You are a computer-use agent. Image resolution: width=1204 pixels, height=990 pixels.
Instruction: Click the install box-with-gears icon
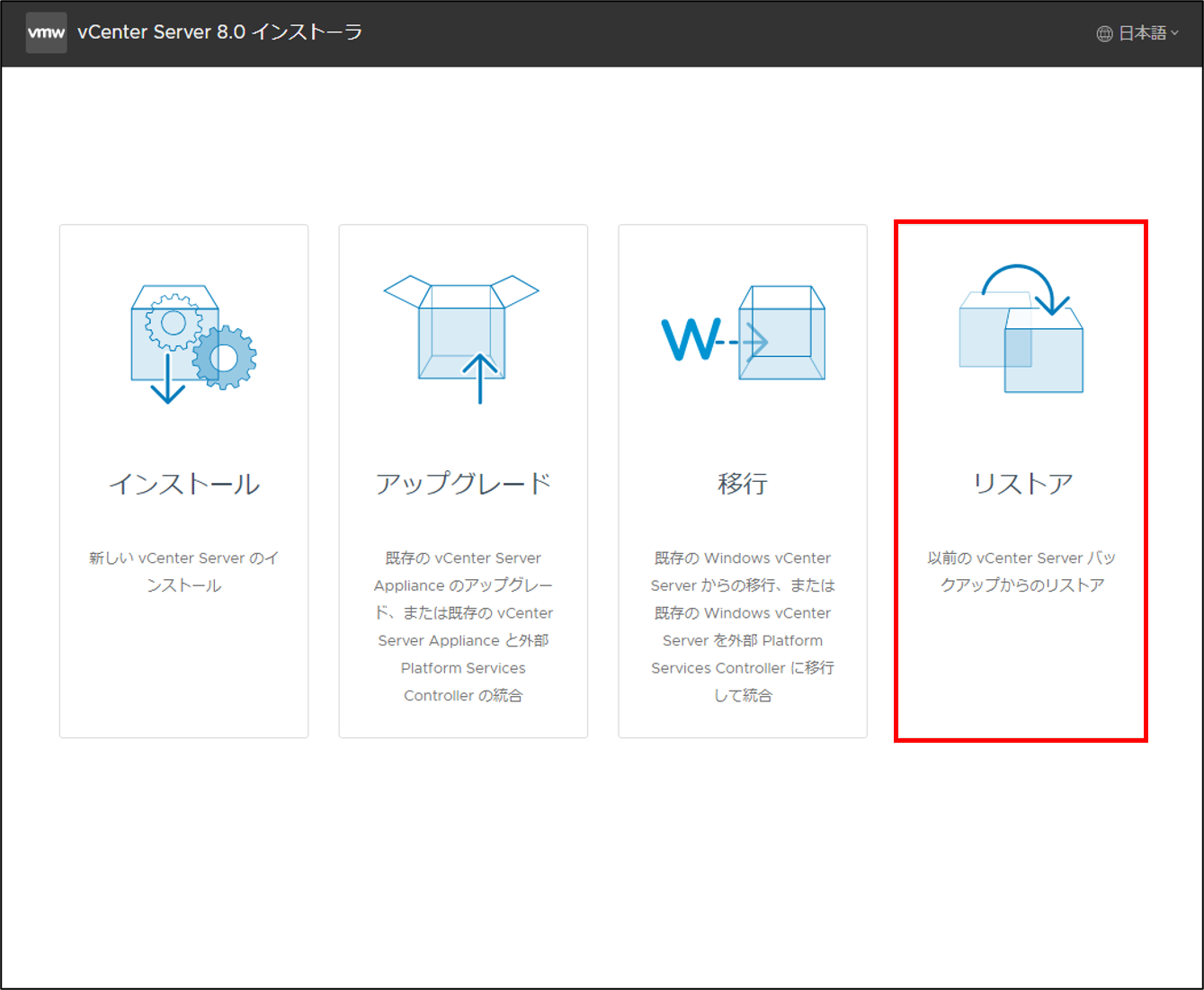pos(193,344)
